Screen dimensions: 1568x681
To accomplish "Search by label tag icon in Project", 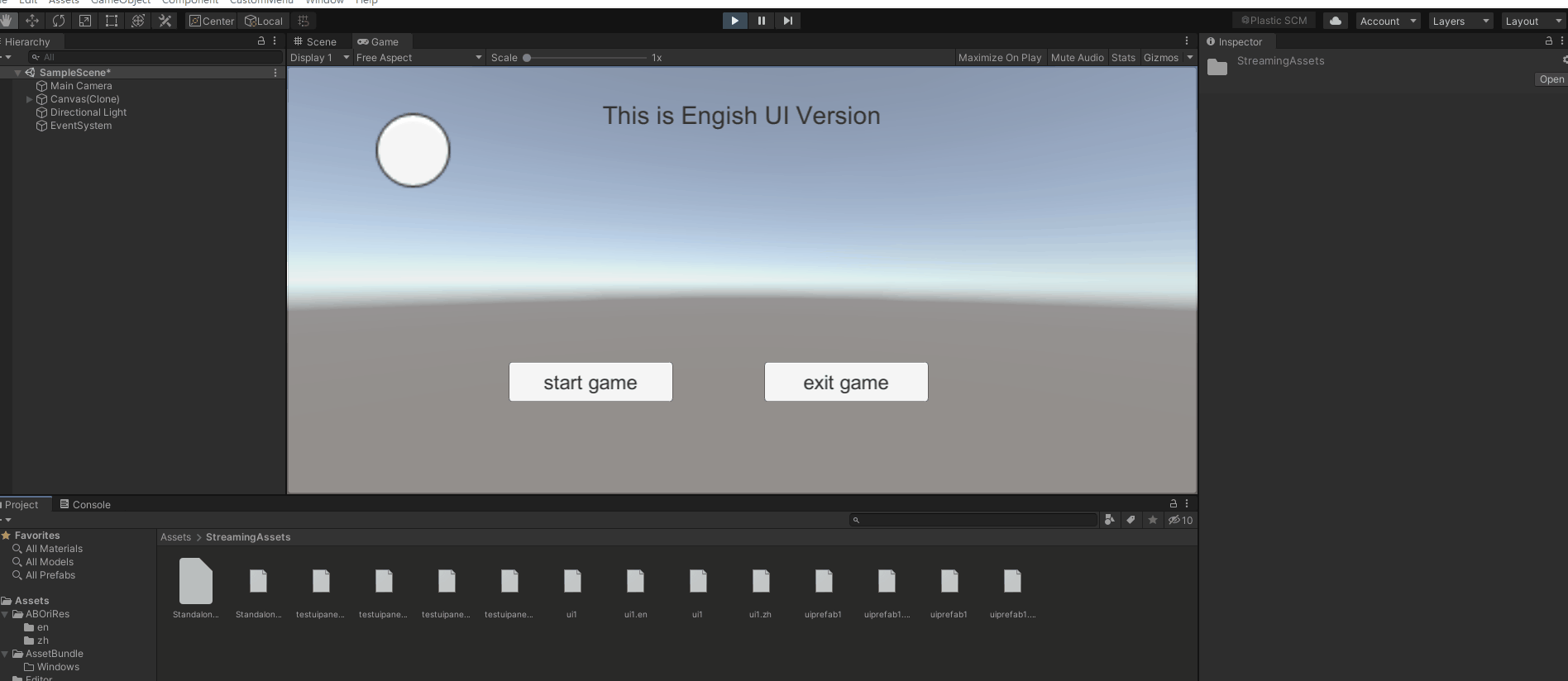I will coord(1131,520).
